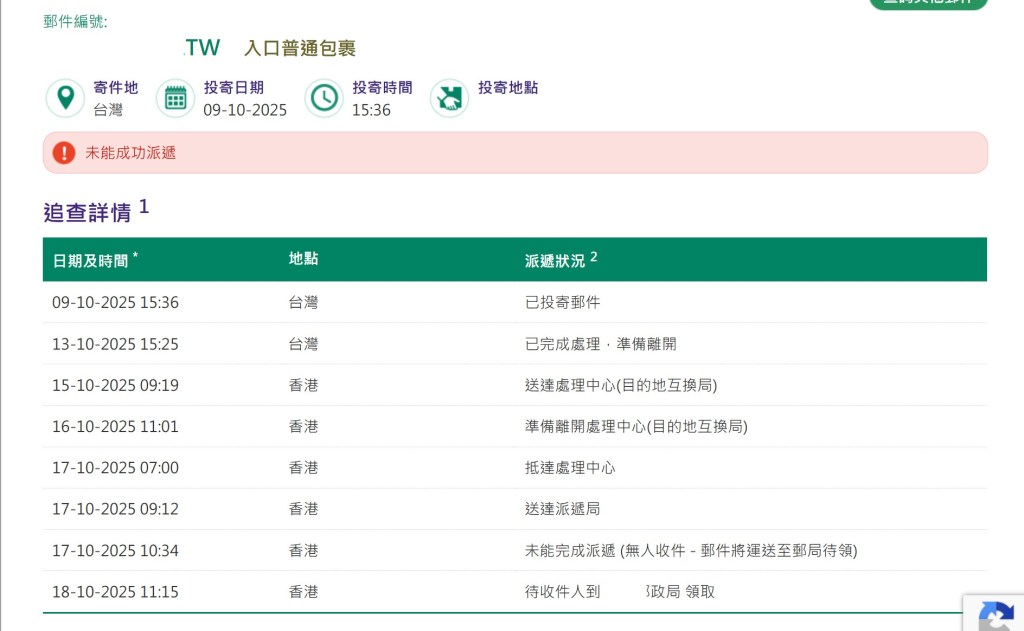
Task: Click the 入口普通包裹 mail type label
Action: click(300, 48)
